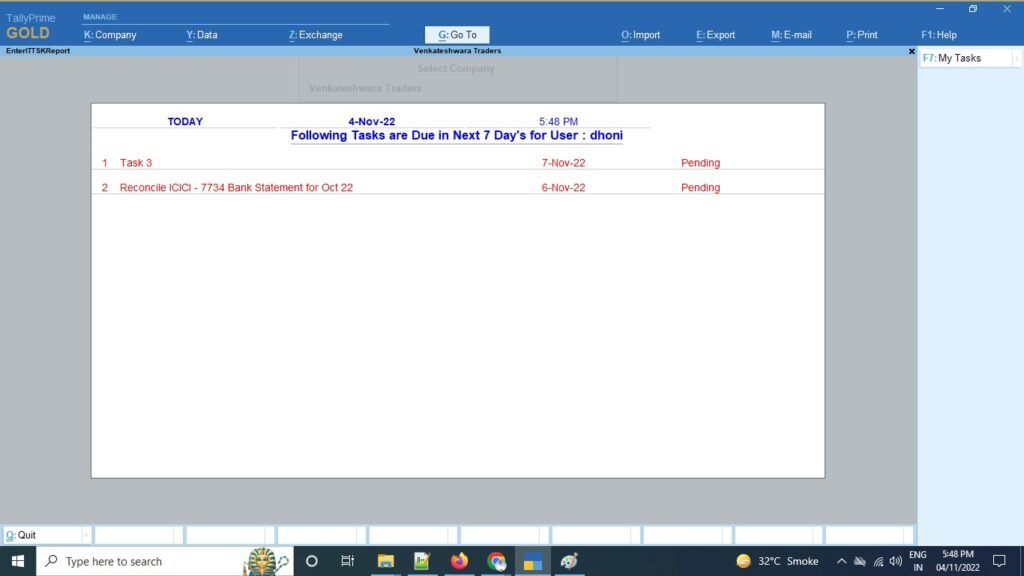This screenshot has height=576, width=1024.
Task: Click the Cortana circle icon
Action: (x=311, y=561)
